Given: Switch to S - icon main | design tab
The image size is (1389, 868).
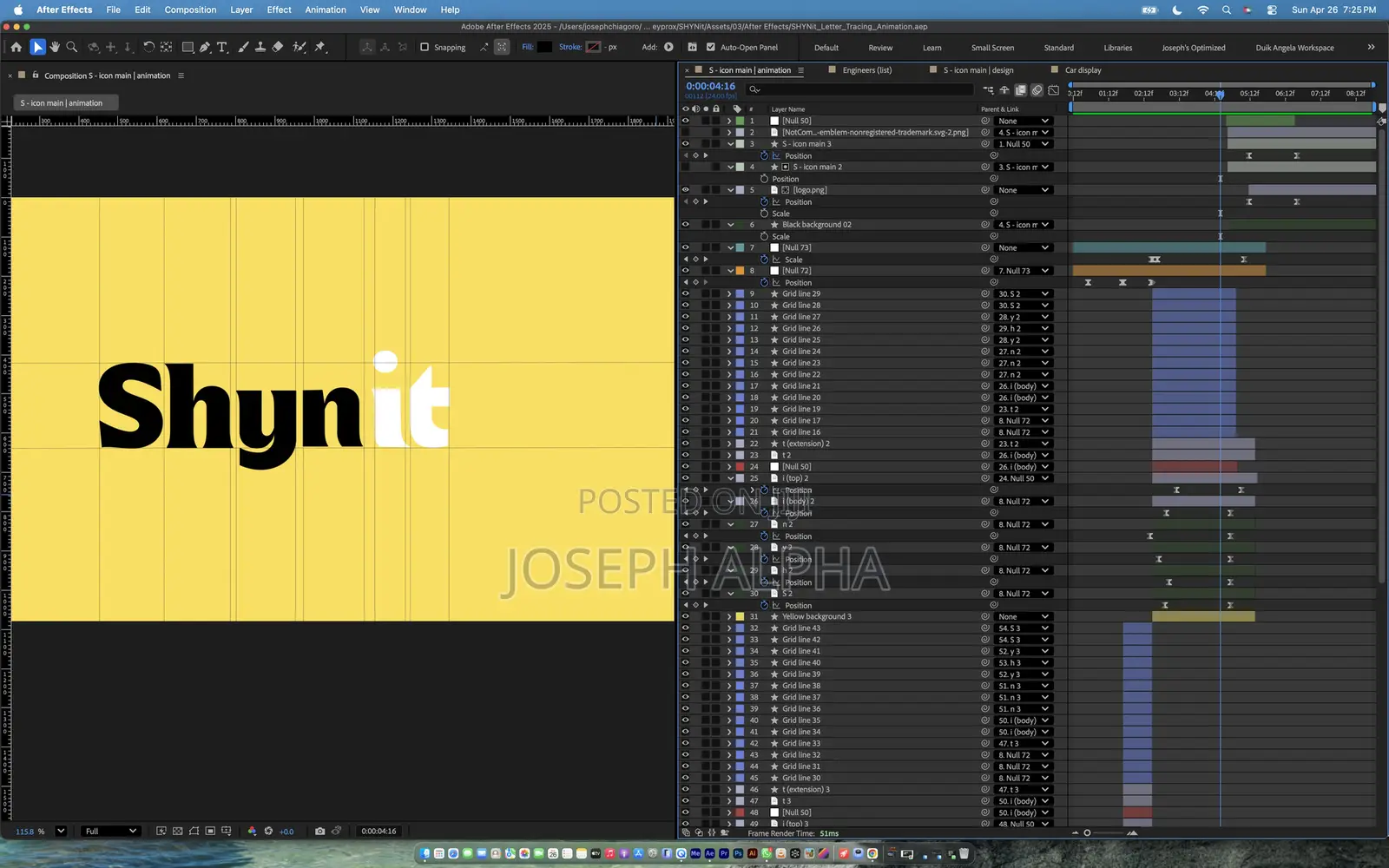Looking at the screenshot, I should (x=978, y=70).
